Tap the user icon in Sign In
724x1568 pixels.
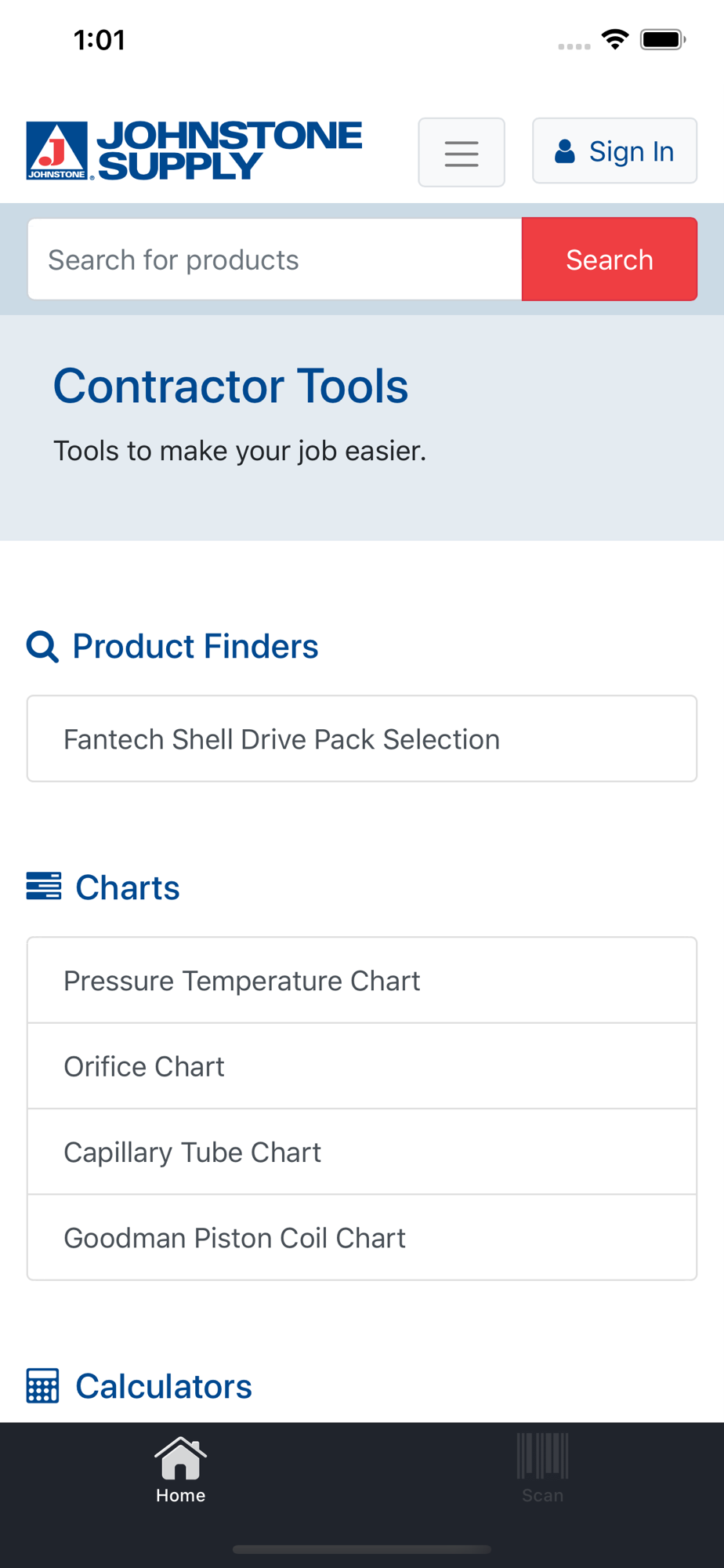tap(565, 151)
